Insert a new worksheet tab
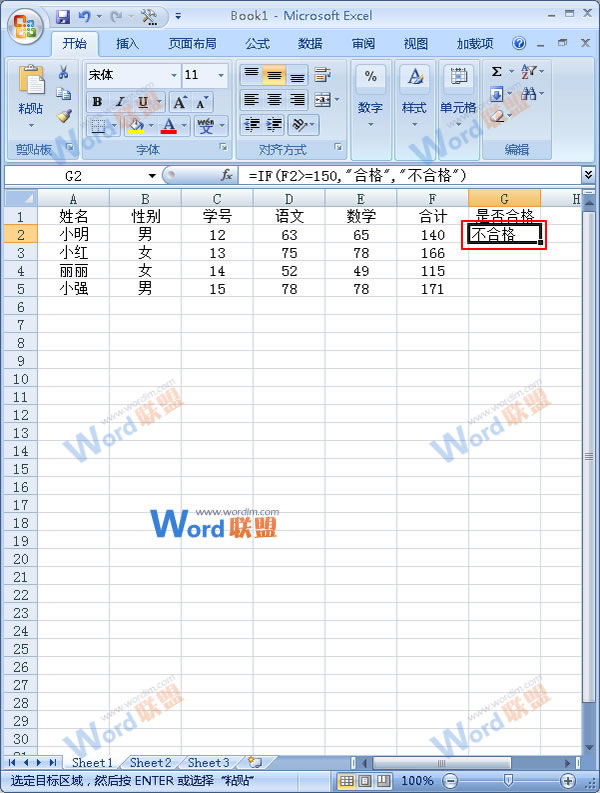Viewport: 600px width, 793px height. [255, 762]
